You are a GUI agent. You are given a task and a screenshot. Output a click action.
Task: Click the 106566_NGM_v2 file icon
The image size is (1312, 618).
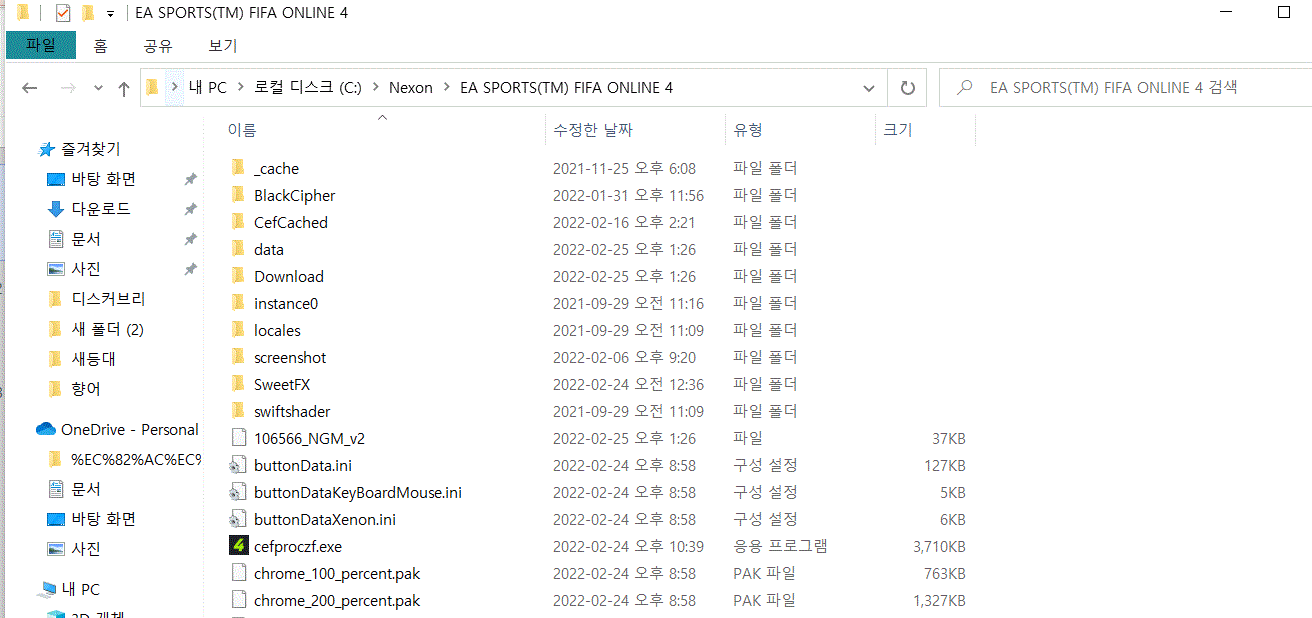coord(238,438)
